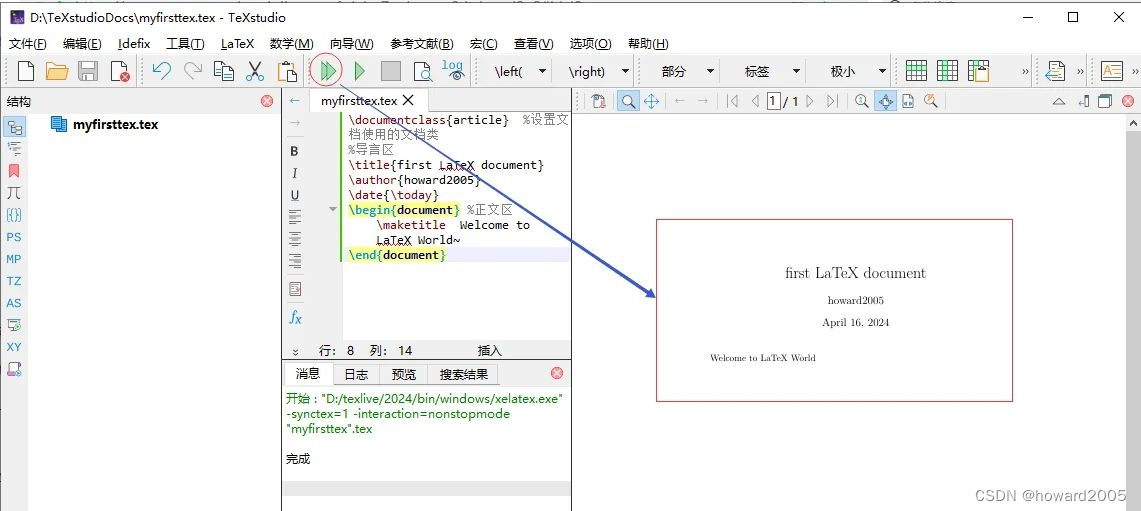The image size is (1141, 511).
Task: Collapse the \begin{document} fold arrow
Action: point(333,210)
